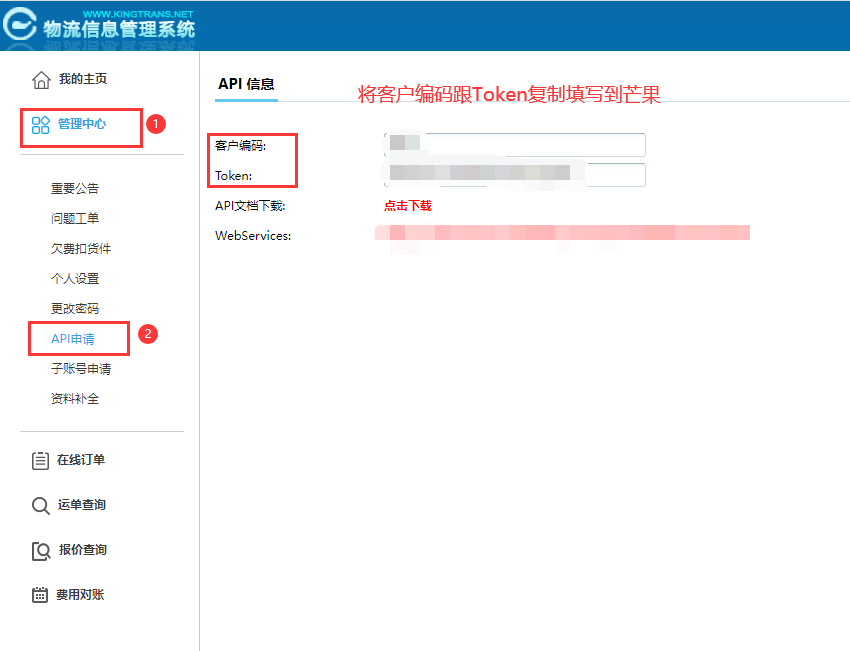The width and height of the screenshot is (850, 651).
Task: Click the logistics system logo icon
Action: coord(20,26)
